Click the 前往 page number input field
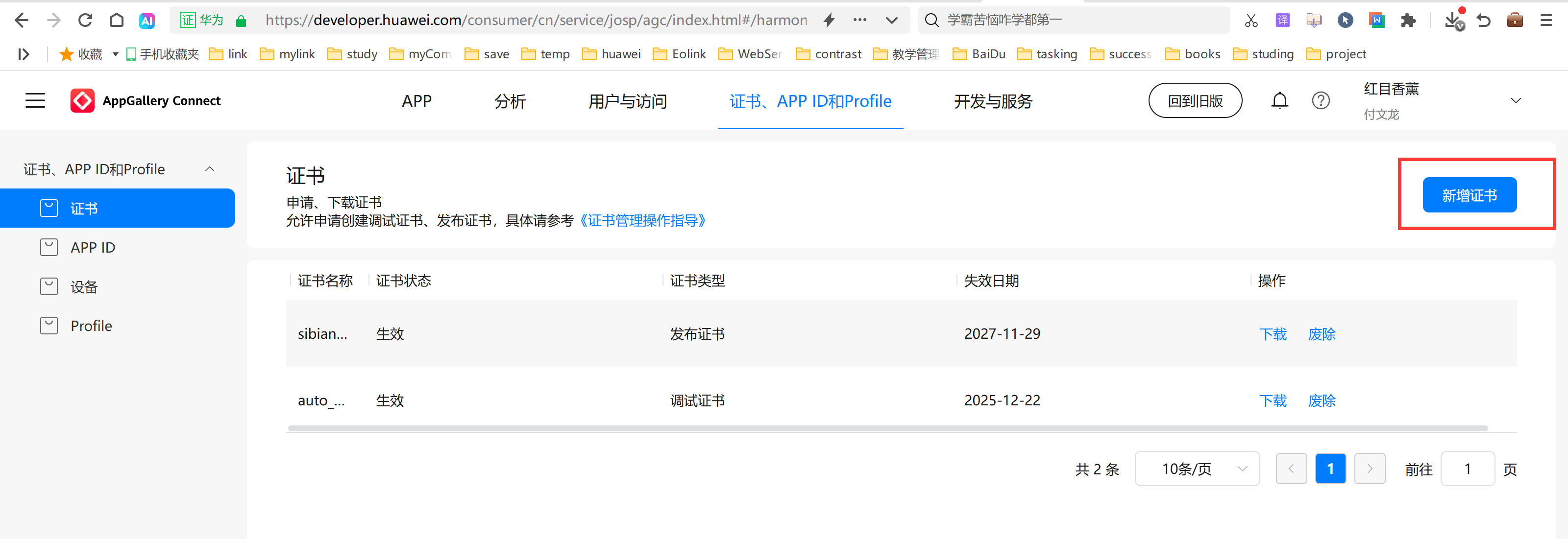 [x=1467, y=469]
